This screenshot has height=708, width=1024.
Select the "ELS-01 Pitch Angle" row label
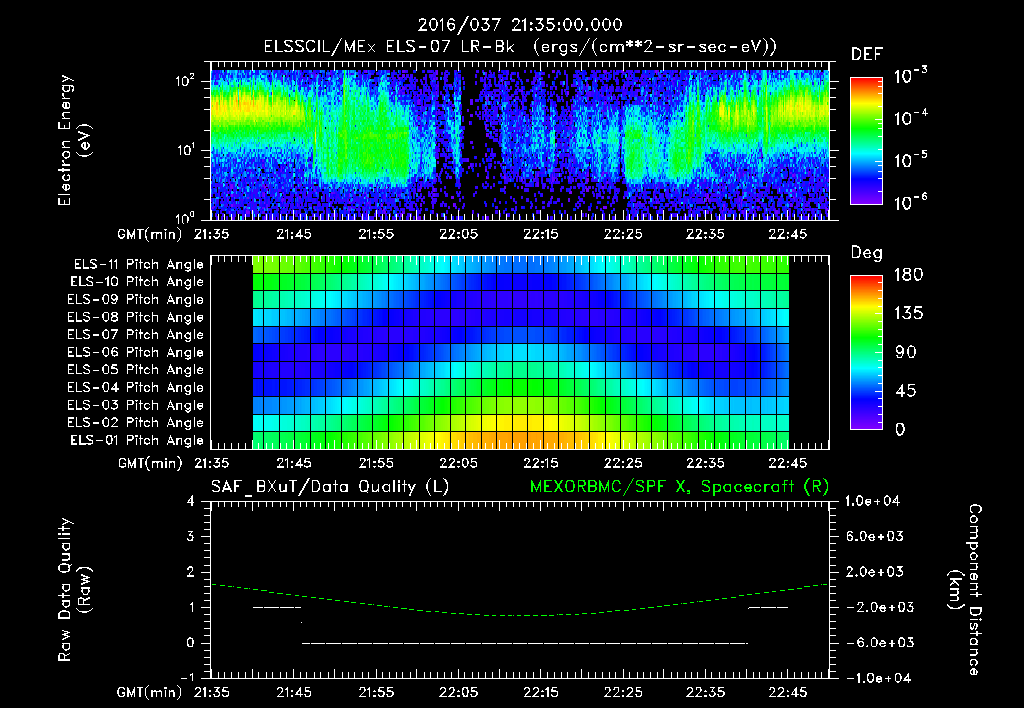(137, 440)
